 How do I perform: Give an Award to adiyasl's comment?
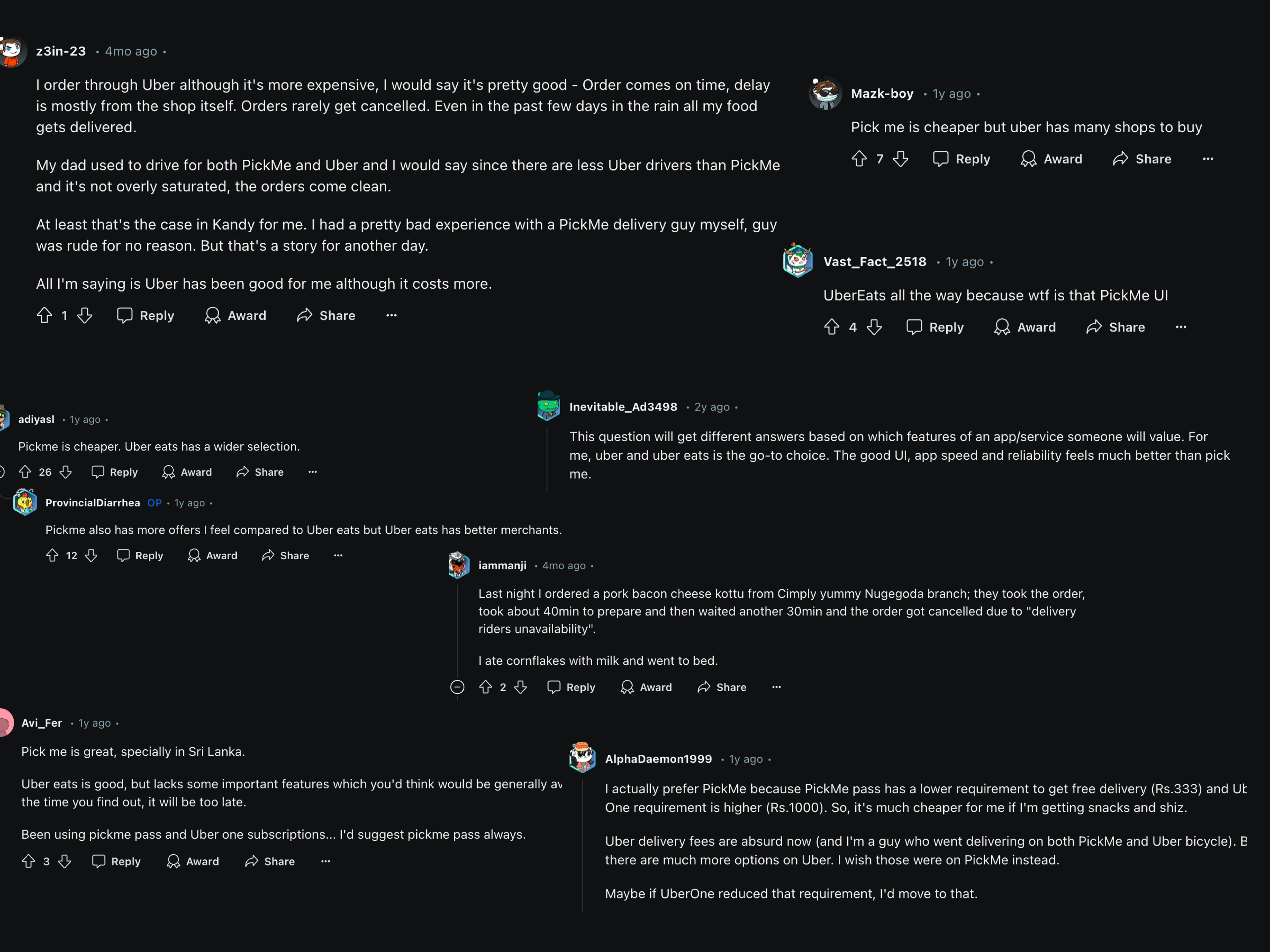(x=187, y=472)
